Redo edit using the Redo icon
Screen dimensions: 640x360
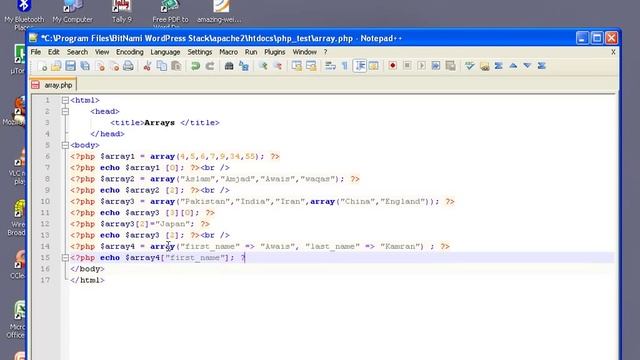point(210,66)
